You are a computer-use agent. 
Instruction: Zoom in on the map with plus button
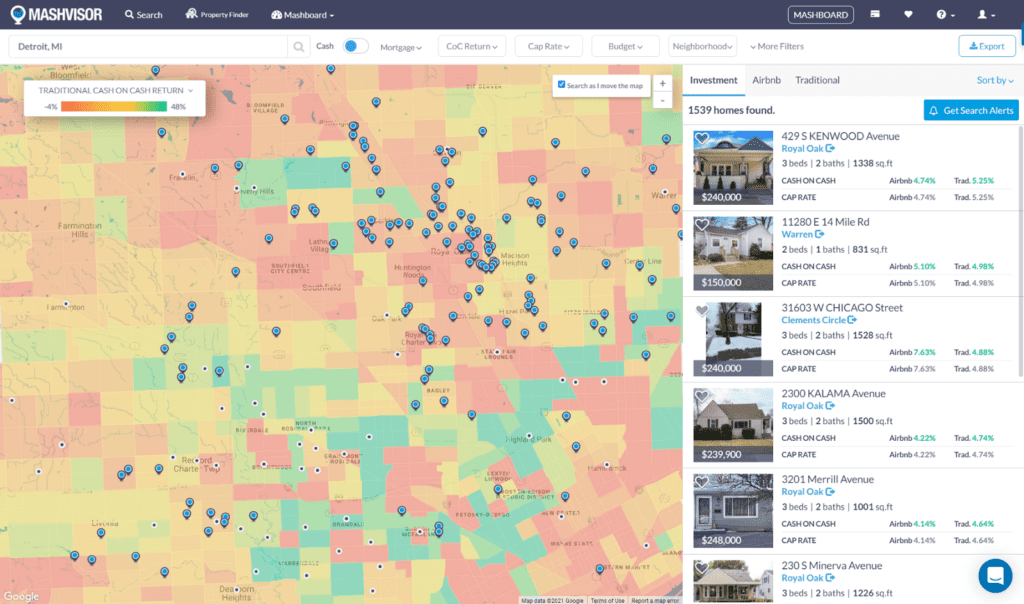662,84
